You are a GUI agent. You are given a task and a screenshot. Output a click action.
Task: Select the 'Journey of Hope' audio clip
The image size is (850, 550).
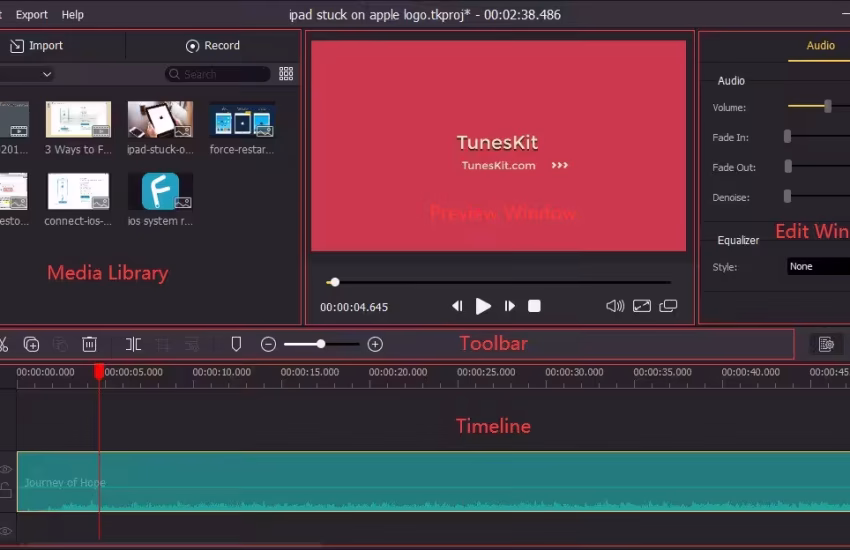(x=434, y=481)
